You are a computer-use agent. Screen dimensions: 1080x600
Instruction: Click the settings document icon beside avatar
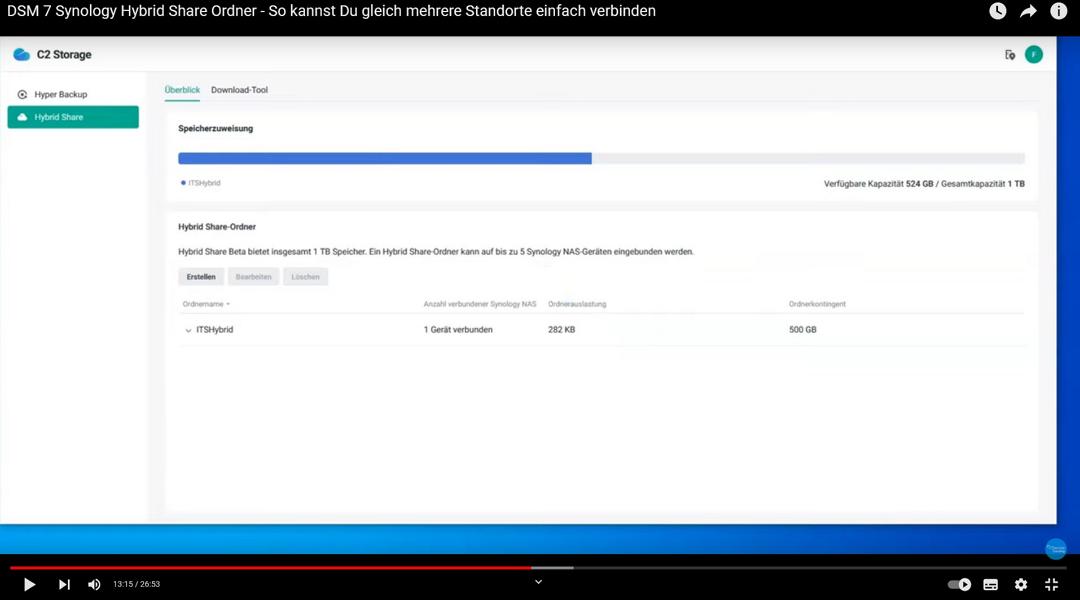(1010, 55)
